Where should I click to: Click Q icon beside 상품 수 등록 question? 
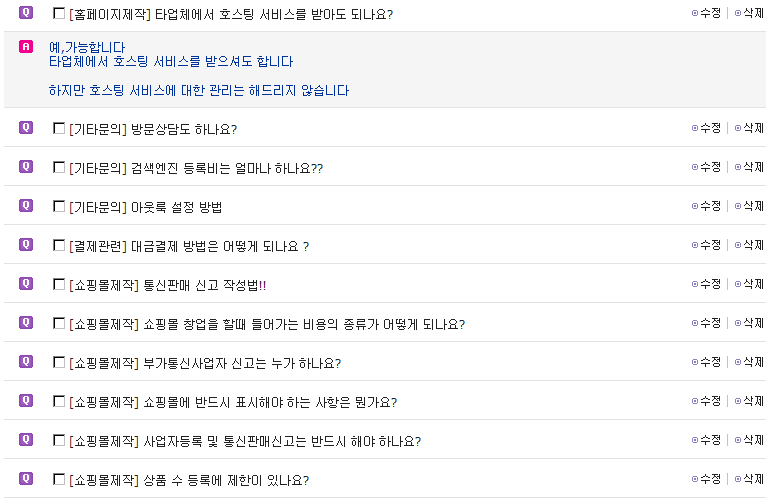pos(26,479)
